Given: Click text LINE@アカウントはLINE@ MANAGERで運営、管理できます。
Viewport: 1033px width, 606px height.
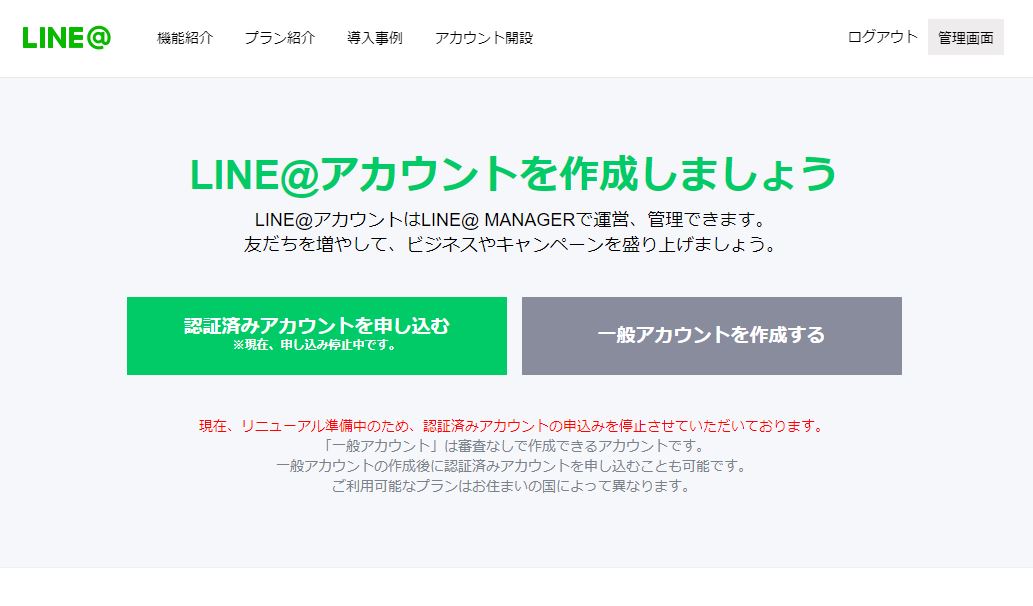Looking at the screenshot, I should (511, 219).
